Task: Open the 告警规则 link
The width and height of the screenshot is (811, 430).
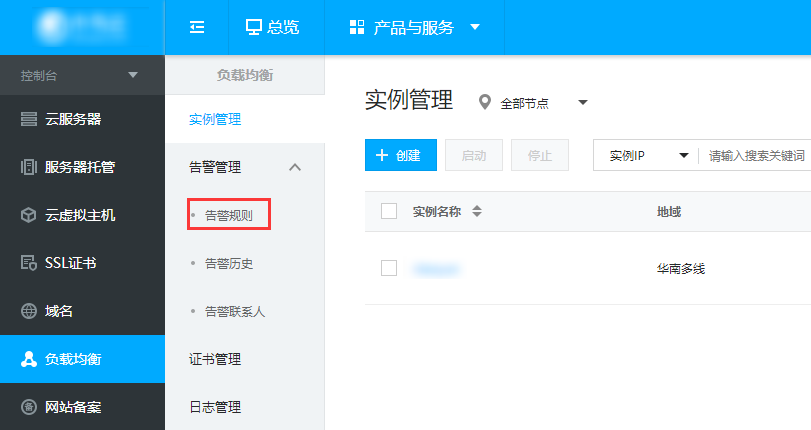Action: [x=229, y=215]
